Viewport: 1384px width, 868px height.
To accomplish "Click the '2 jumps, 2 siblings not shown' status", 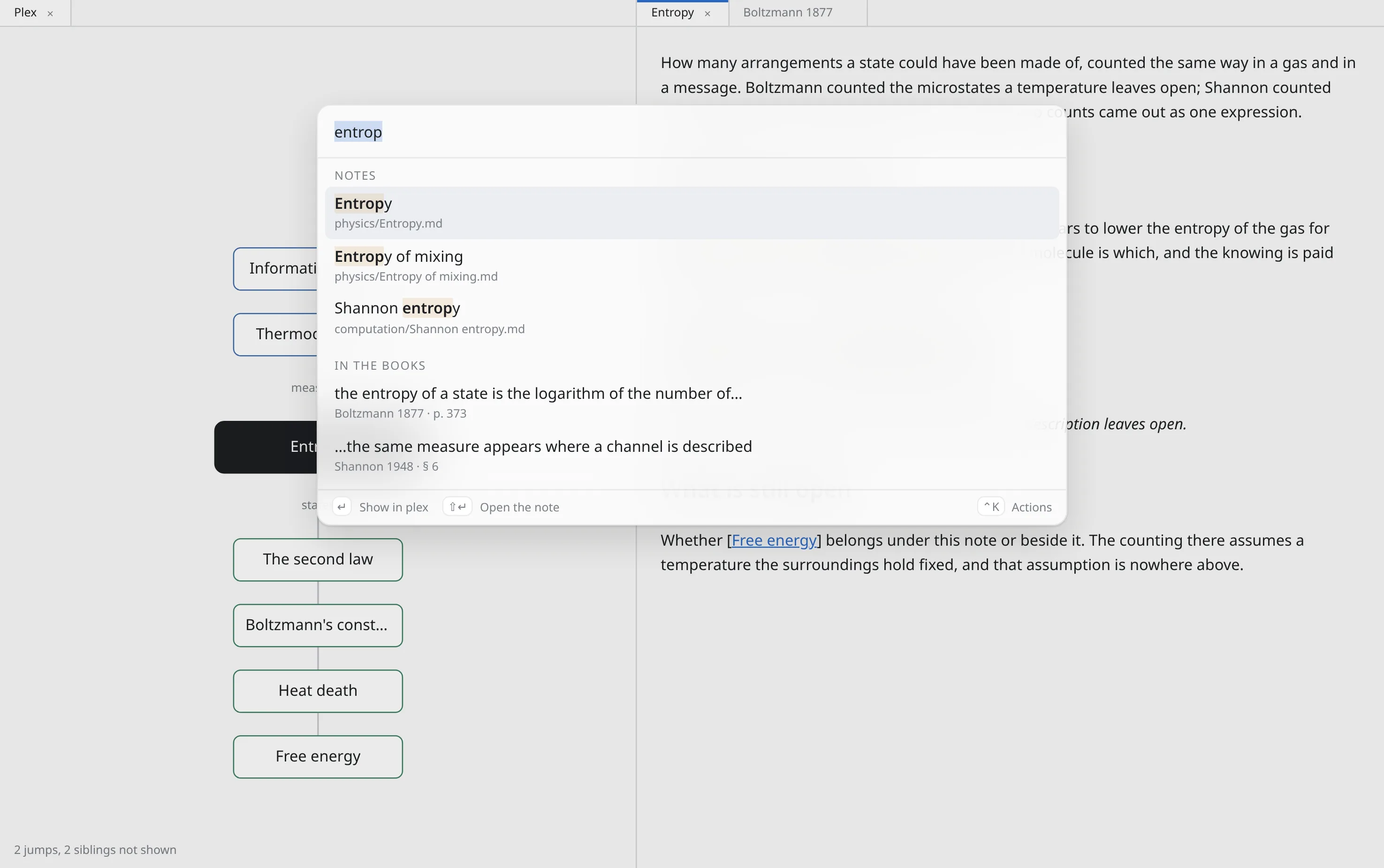I will pos(95,850).
